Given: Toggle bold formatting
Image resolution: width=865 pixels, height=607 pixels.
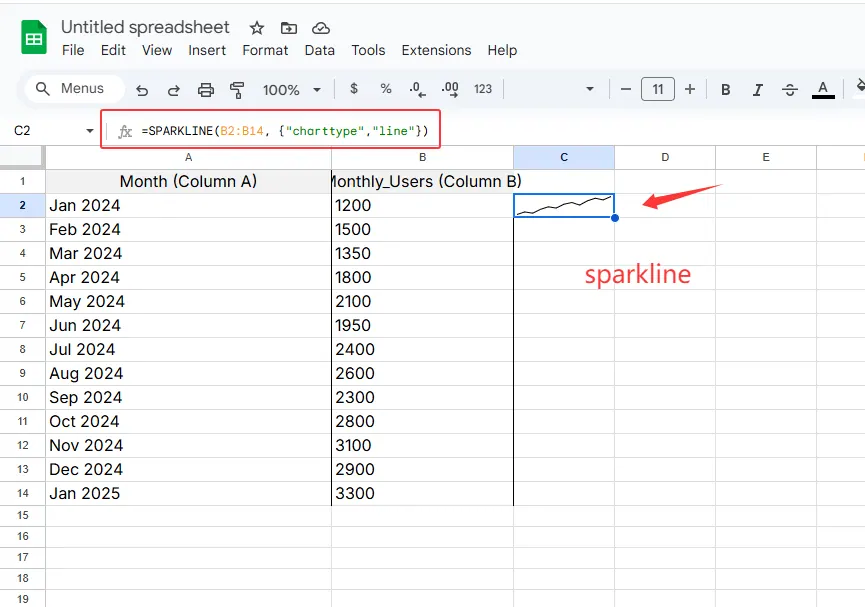Looking at the screenshot, I should coord(724,89).
